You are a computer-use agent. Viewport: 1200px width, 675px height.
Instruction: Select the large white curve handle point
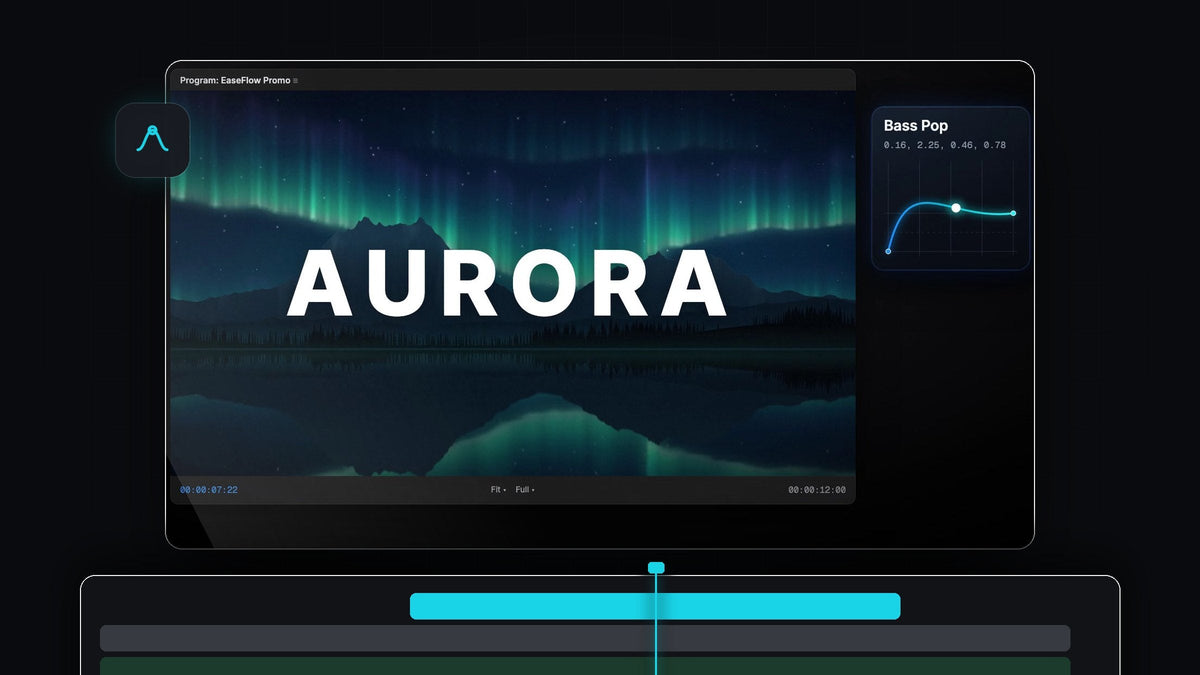coord(956,208)
